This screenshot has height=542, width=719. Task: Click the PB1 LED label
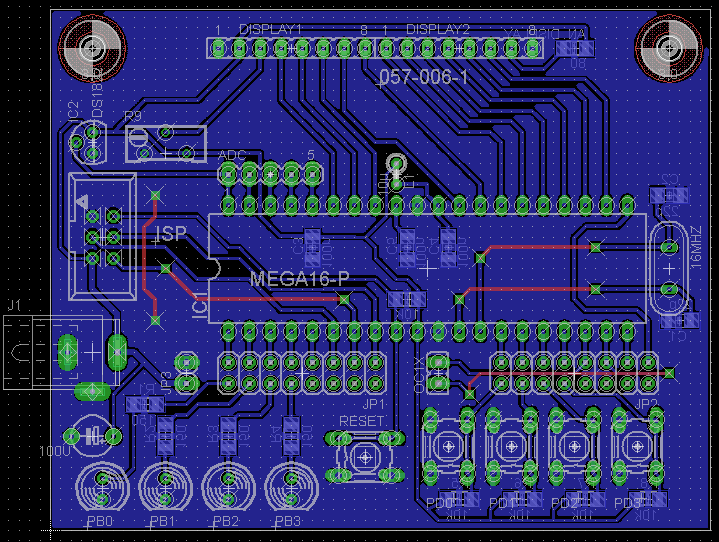point(163,522)
